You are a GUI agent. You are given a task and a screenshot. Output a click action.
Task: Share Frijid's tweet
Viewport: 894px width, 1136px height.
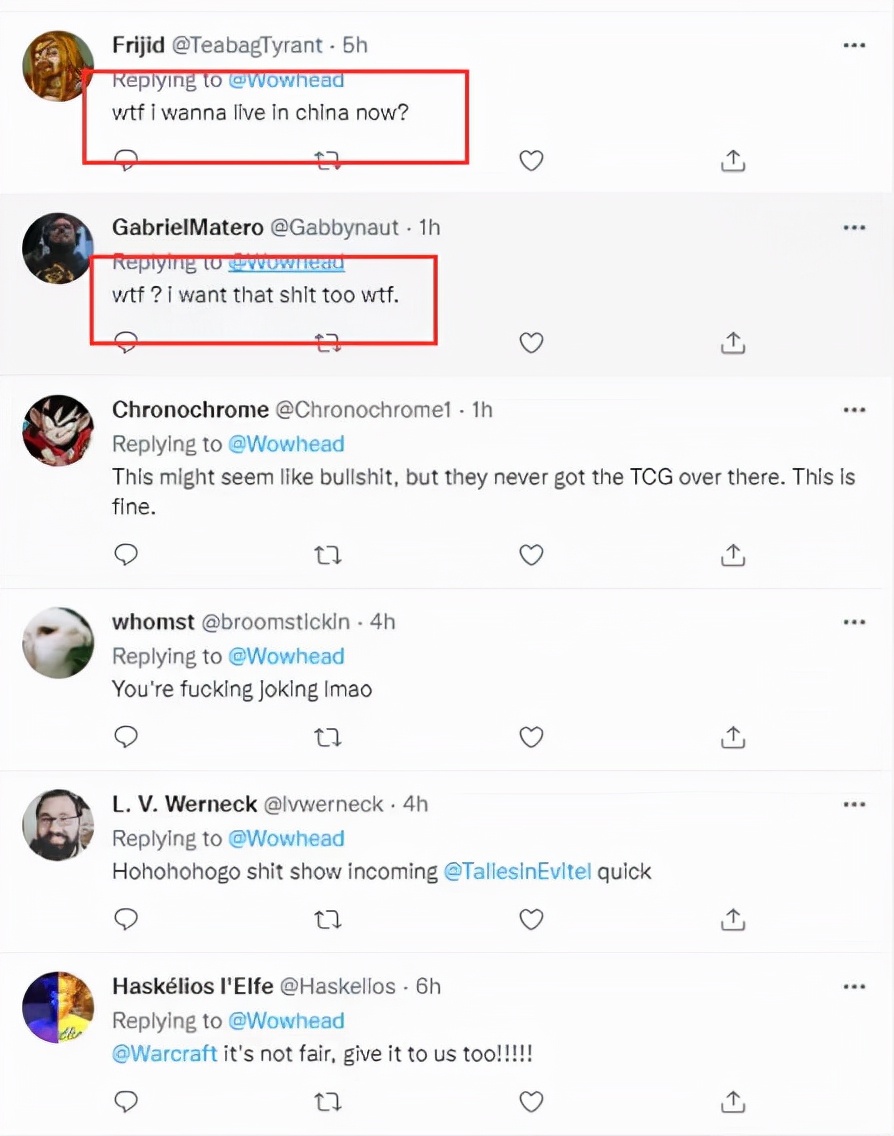click(733, 160)
